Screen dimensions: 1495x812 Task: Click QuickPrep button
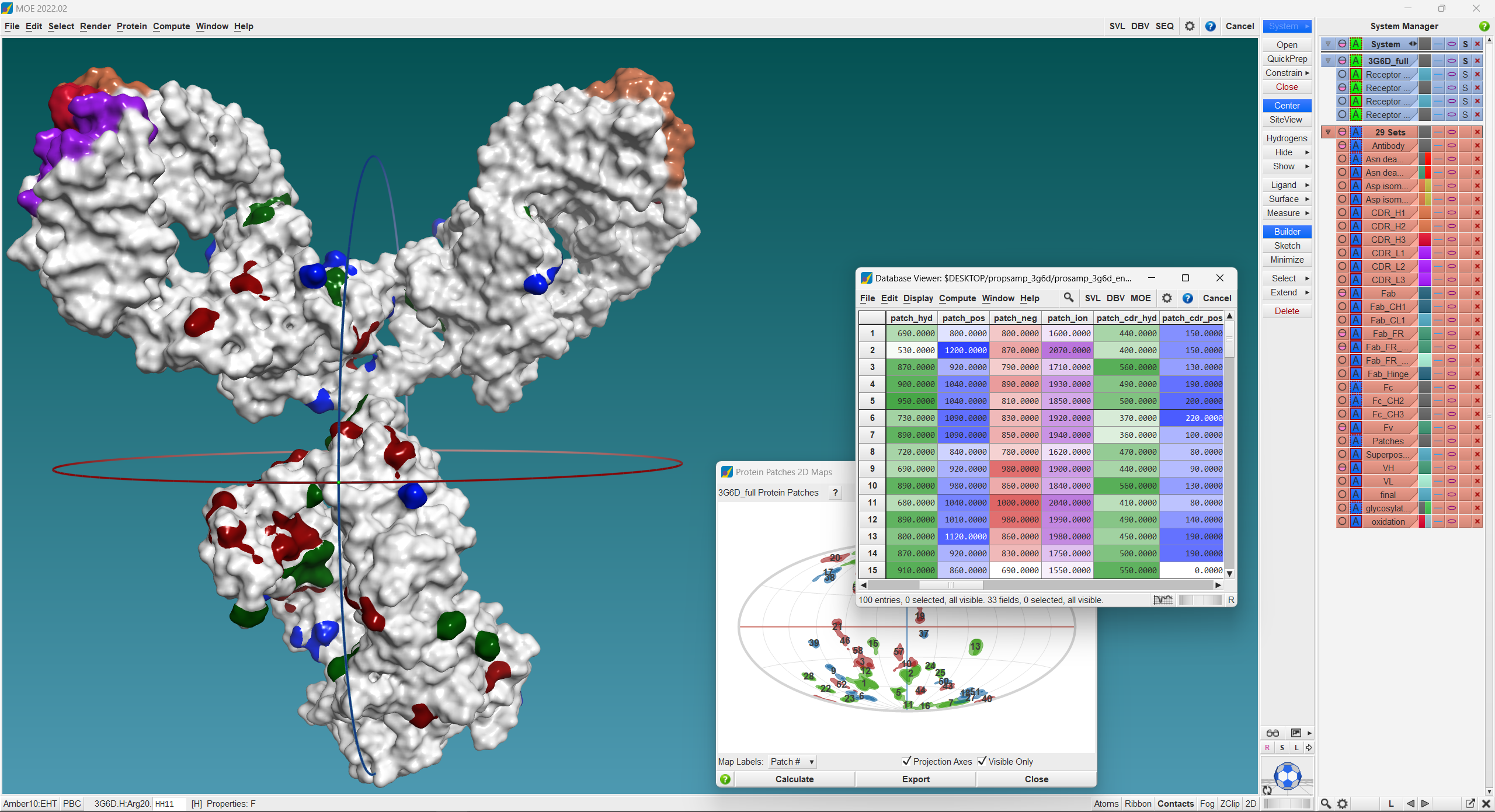(1287, 59)
